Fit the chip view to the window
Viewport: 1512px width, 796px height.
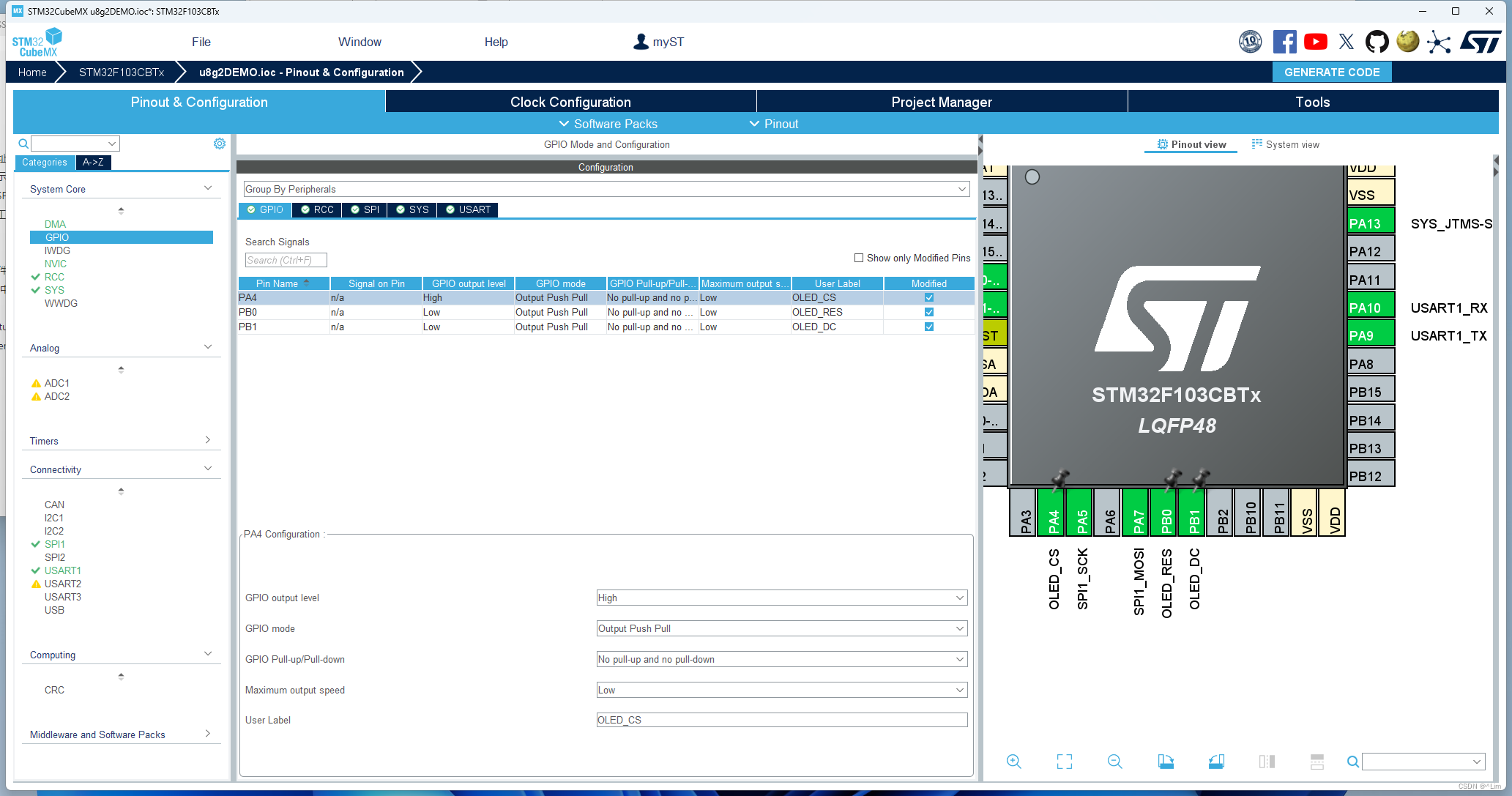coord(1065,762)
